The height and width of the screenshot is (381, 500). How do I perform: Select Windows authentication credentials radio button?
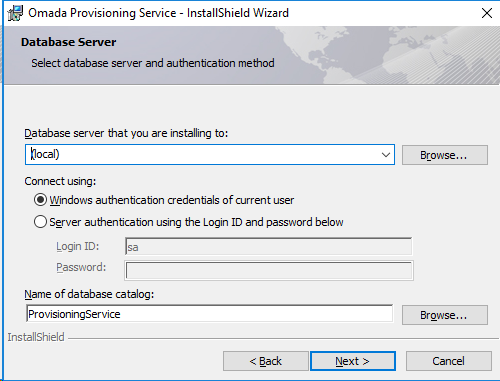click(40, 200)
